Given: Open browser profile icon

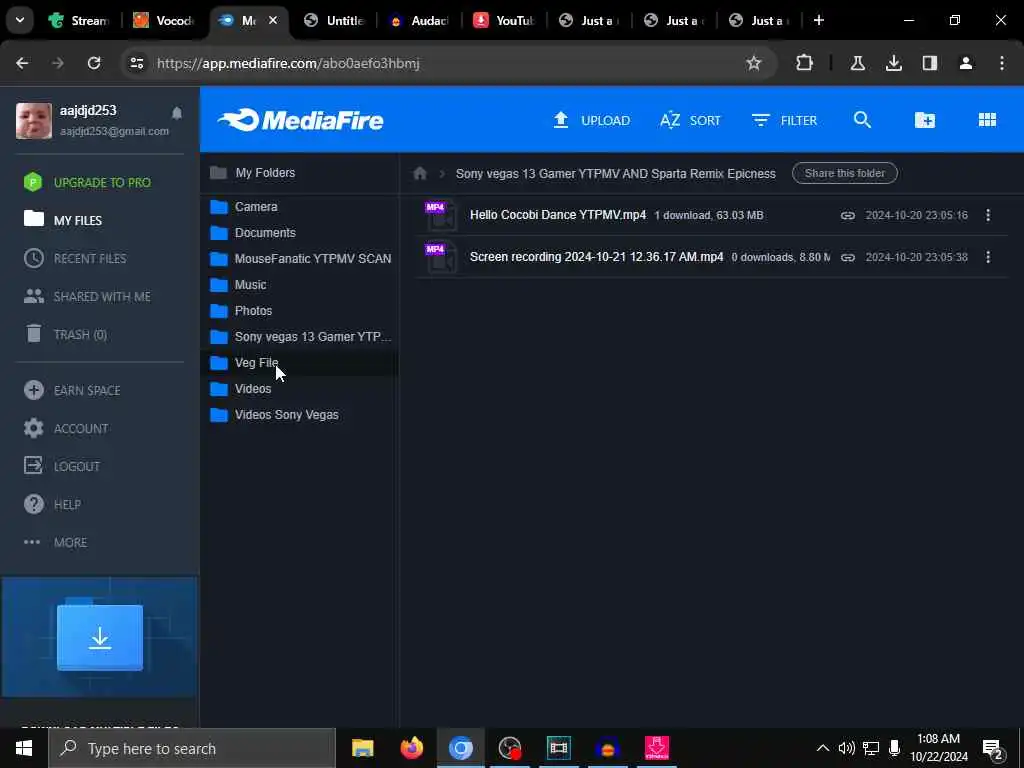Looking at the screenshot, I should 966,63.
